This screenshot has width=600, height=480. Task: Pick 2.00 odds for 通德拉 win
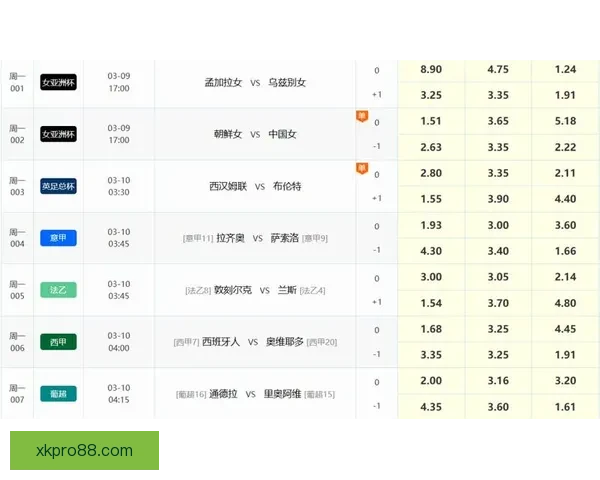[431, 381]
